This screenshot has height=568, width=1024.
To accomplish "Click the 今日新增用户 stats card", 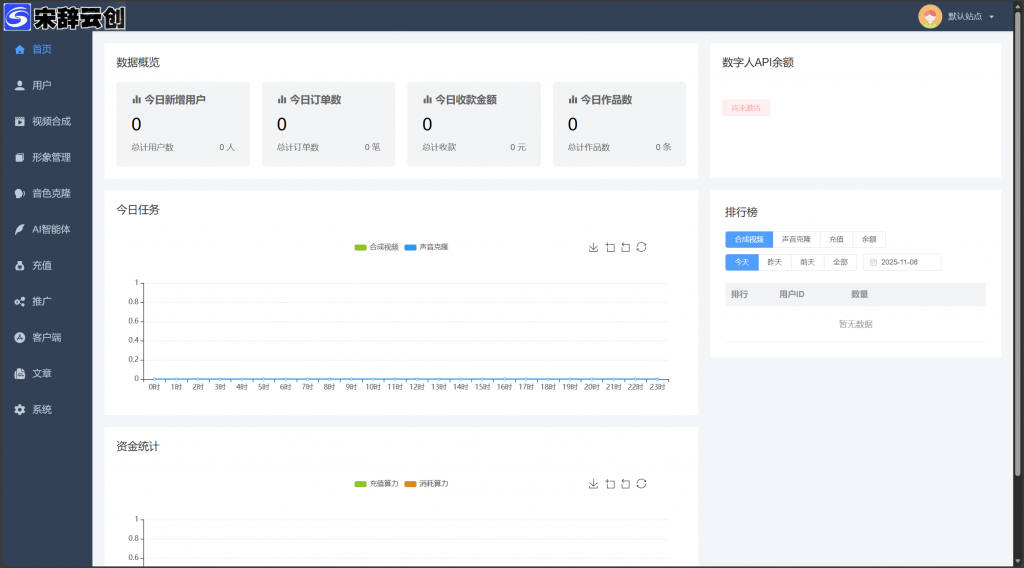I will click(x=183, y=123).
